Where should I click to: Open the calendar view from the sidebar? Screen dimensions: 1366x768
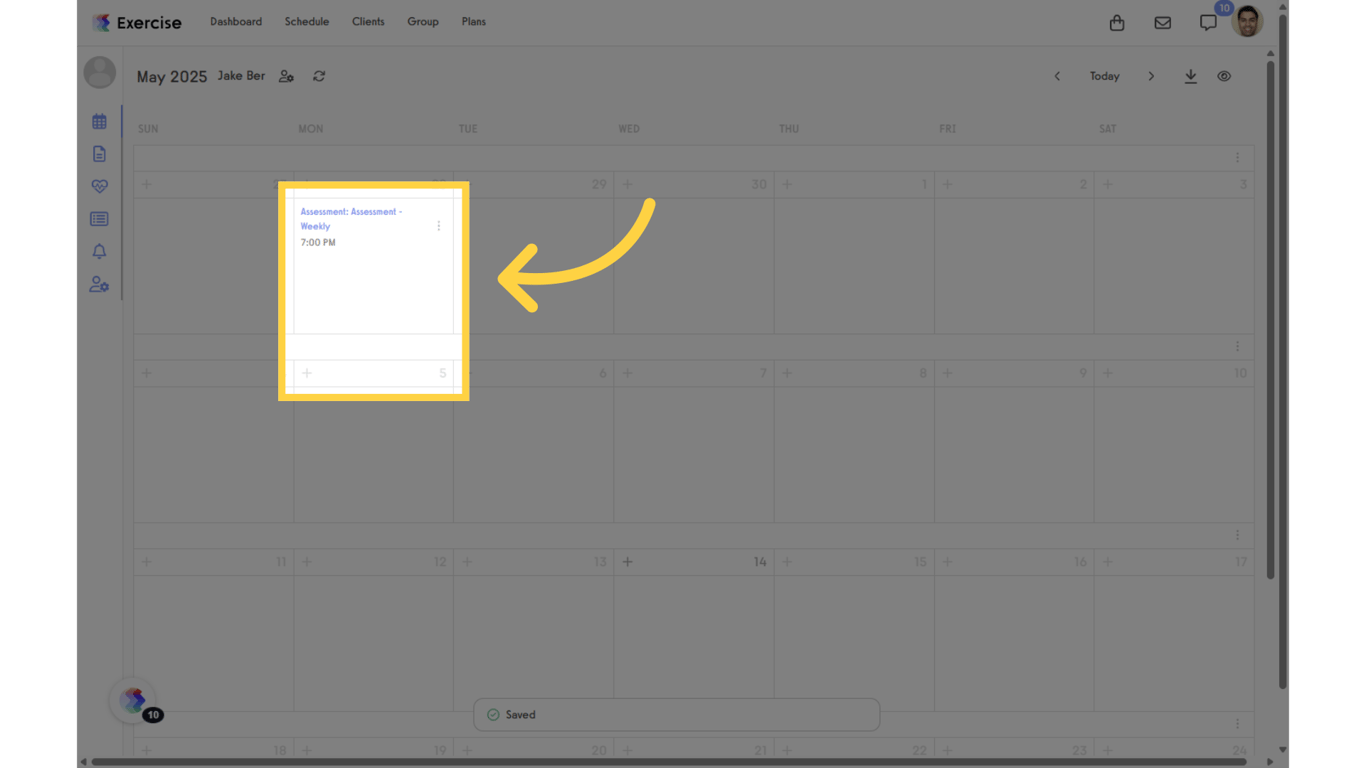click(99, 121)
